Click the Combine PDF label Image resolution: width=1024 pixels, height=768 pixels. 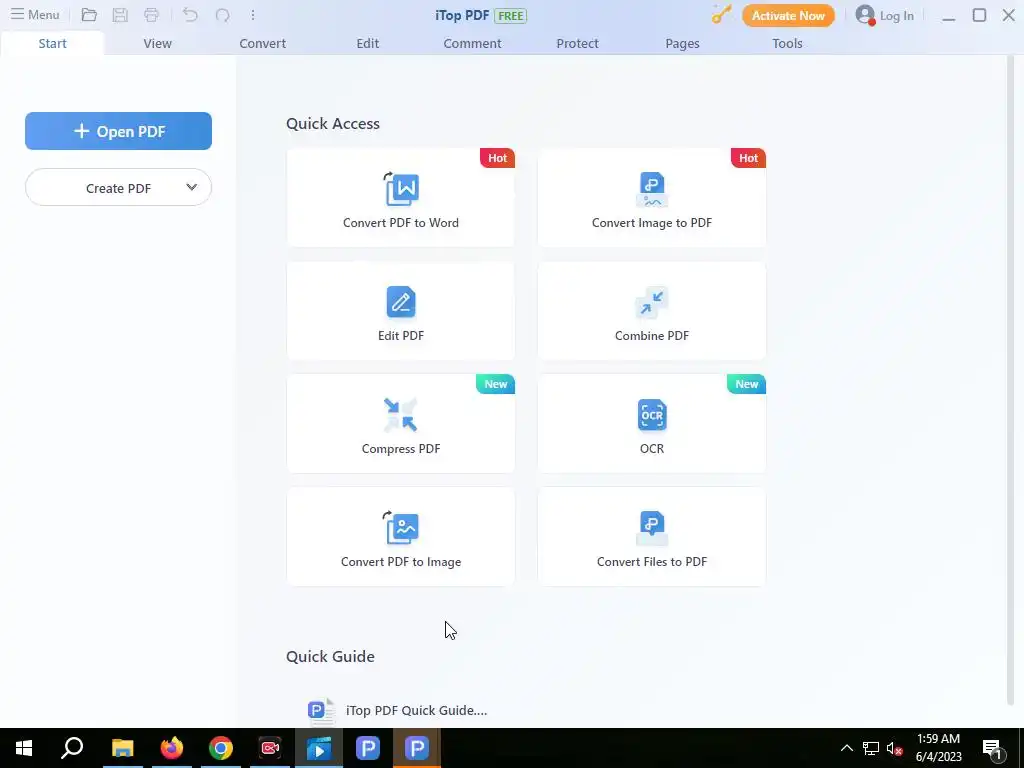652,336
